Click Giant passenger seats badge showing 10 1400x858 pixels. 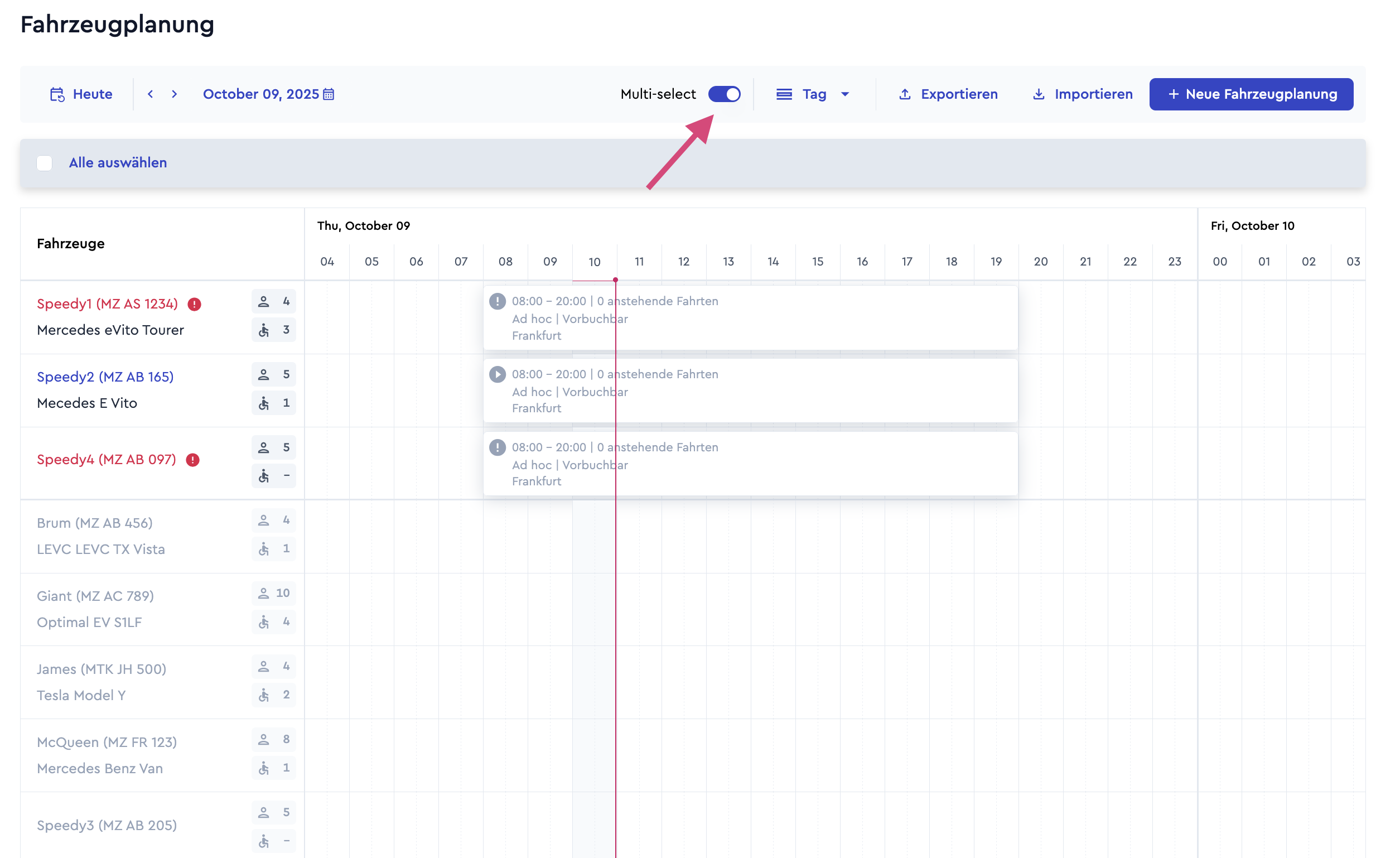pos(274,593)
